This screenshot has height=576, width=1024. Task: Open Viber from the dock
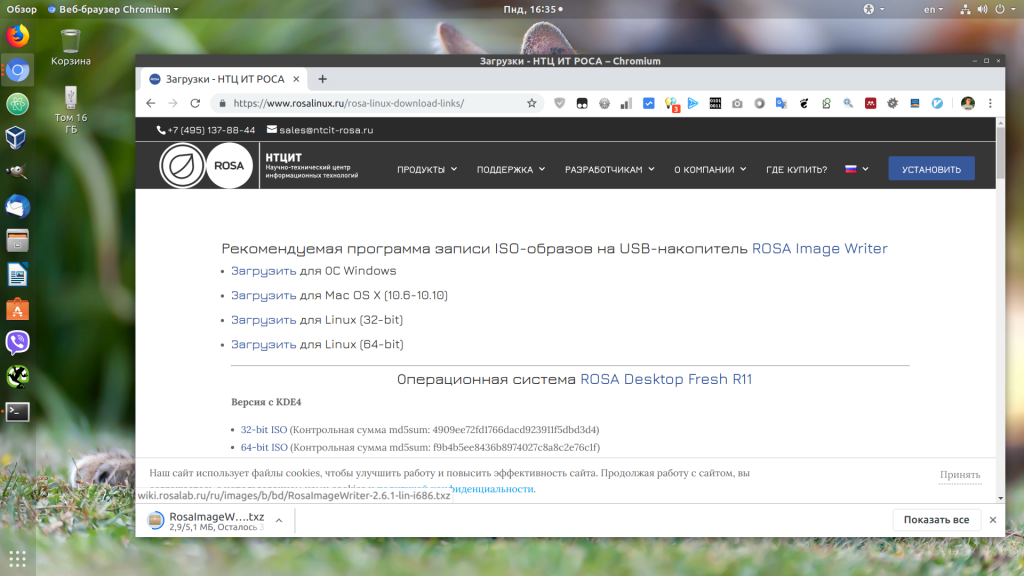(x=17, y=343)
